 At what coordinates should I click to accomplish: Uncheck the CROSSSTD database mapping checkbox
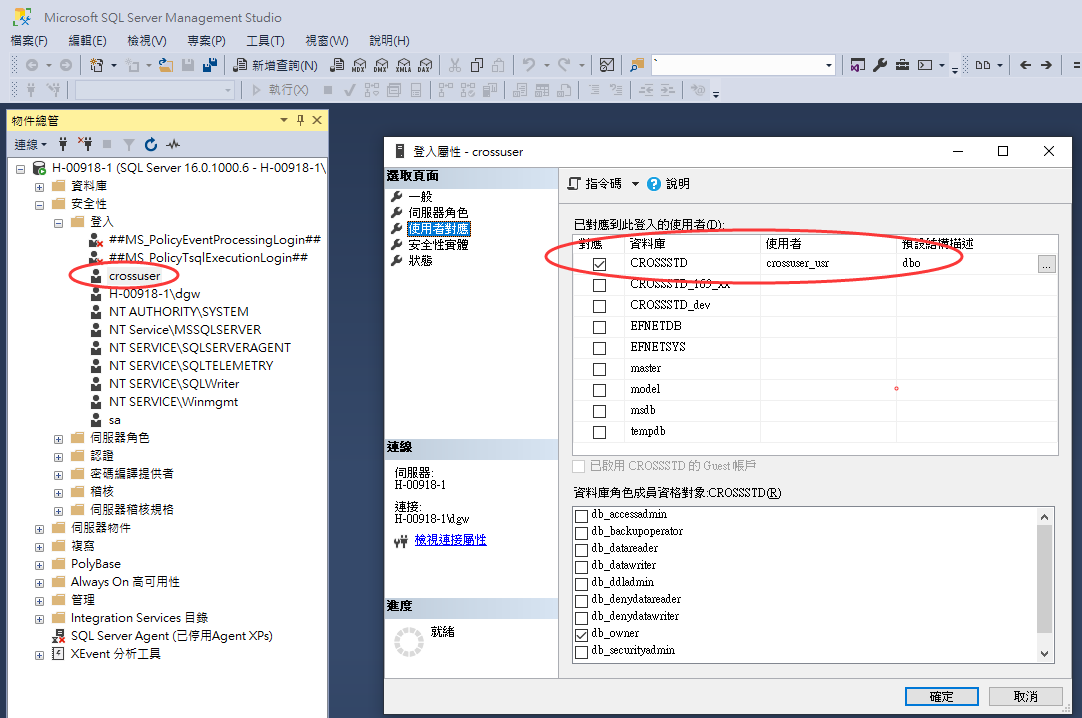pyautogui.click(x=599, y=264)
